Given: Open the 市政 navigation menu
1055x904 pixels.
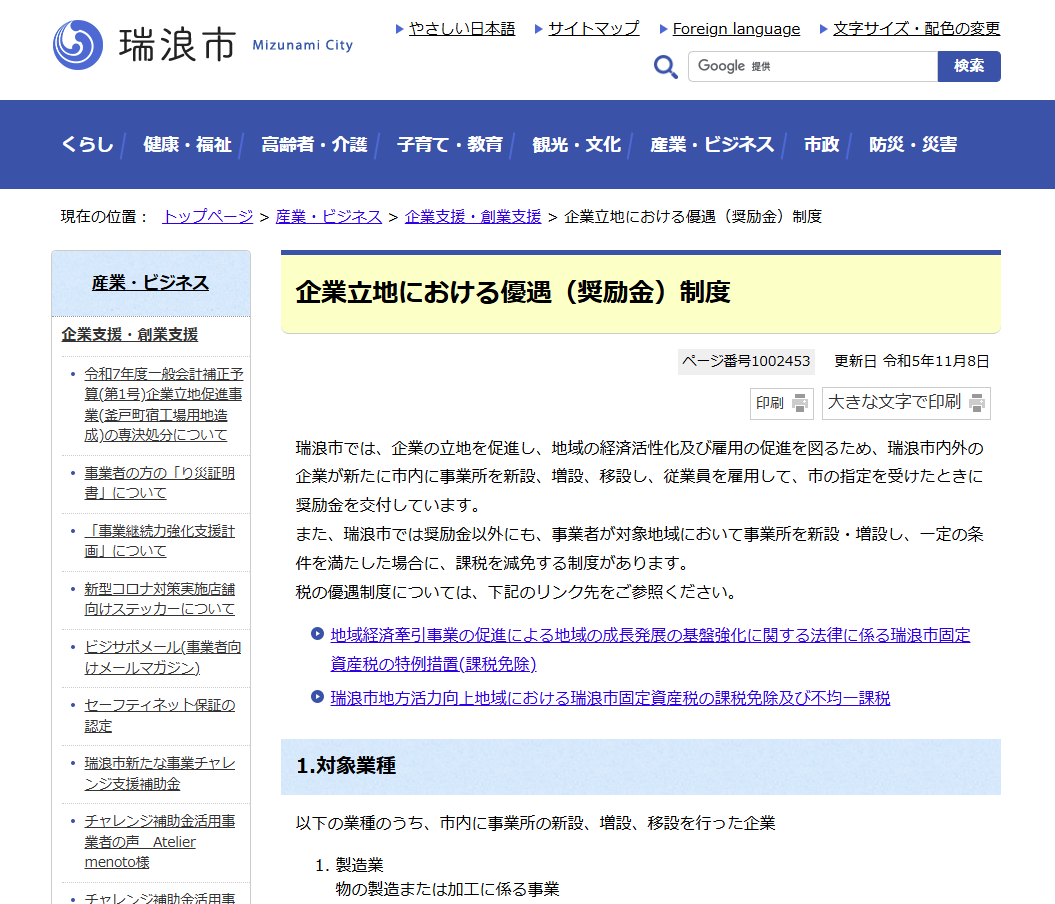Looking at the screenshot, I should (x=822, y=145).
